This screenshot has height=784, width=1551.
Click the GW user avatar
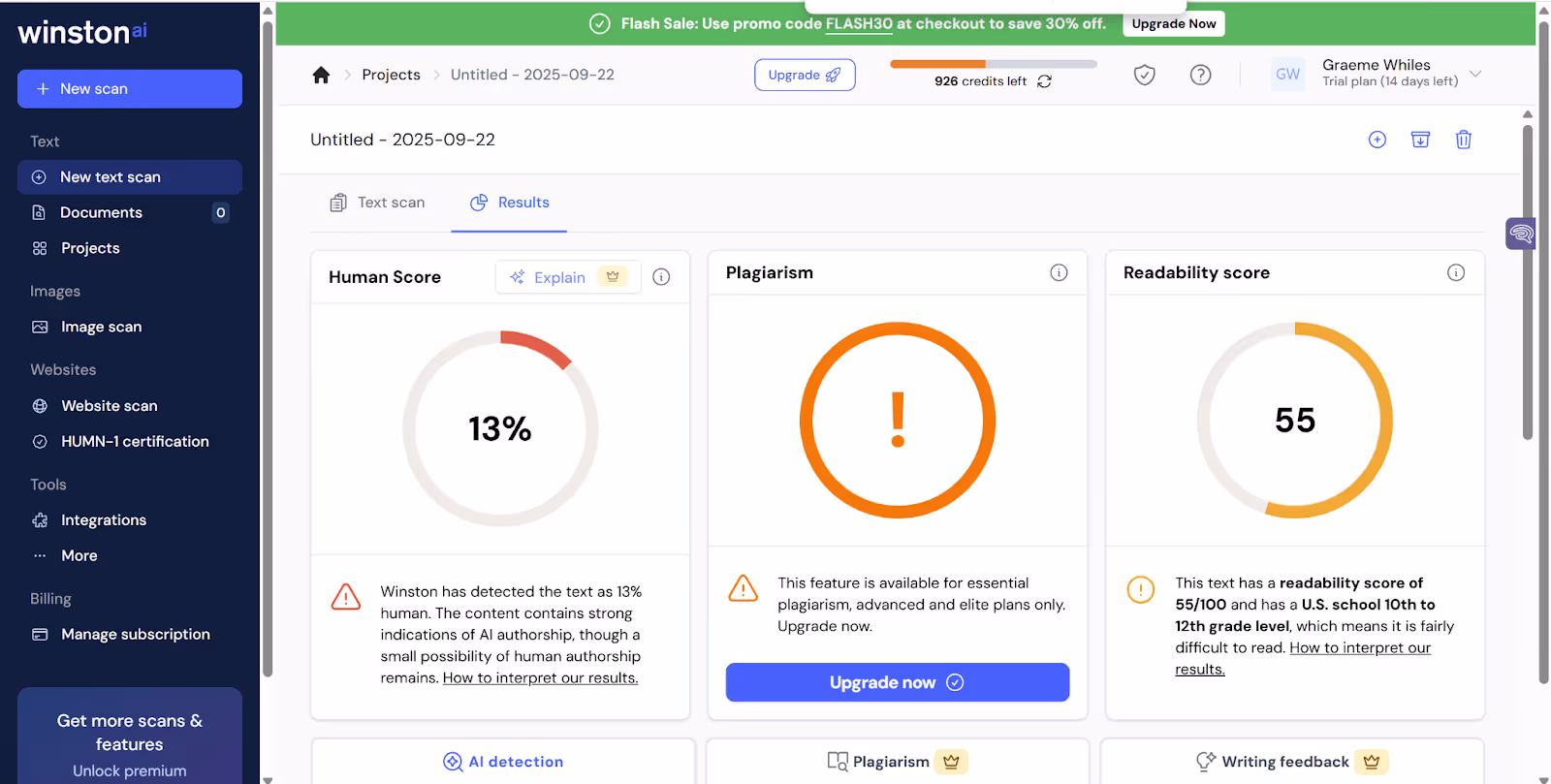(1288, 74)
